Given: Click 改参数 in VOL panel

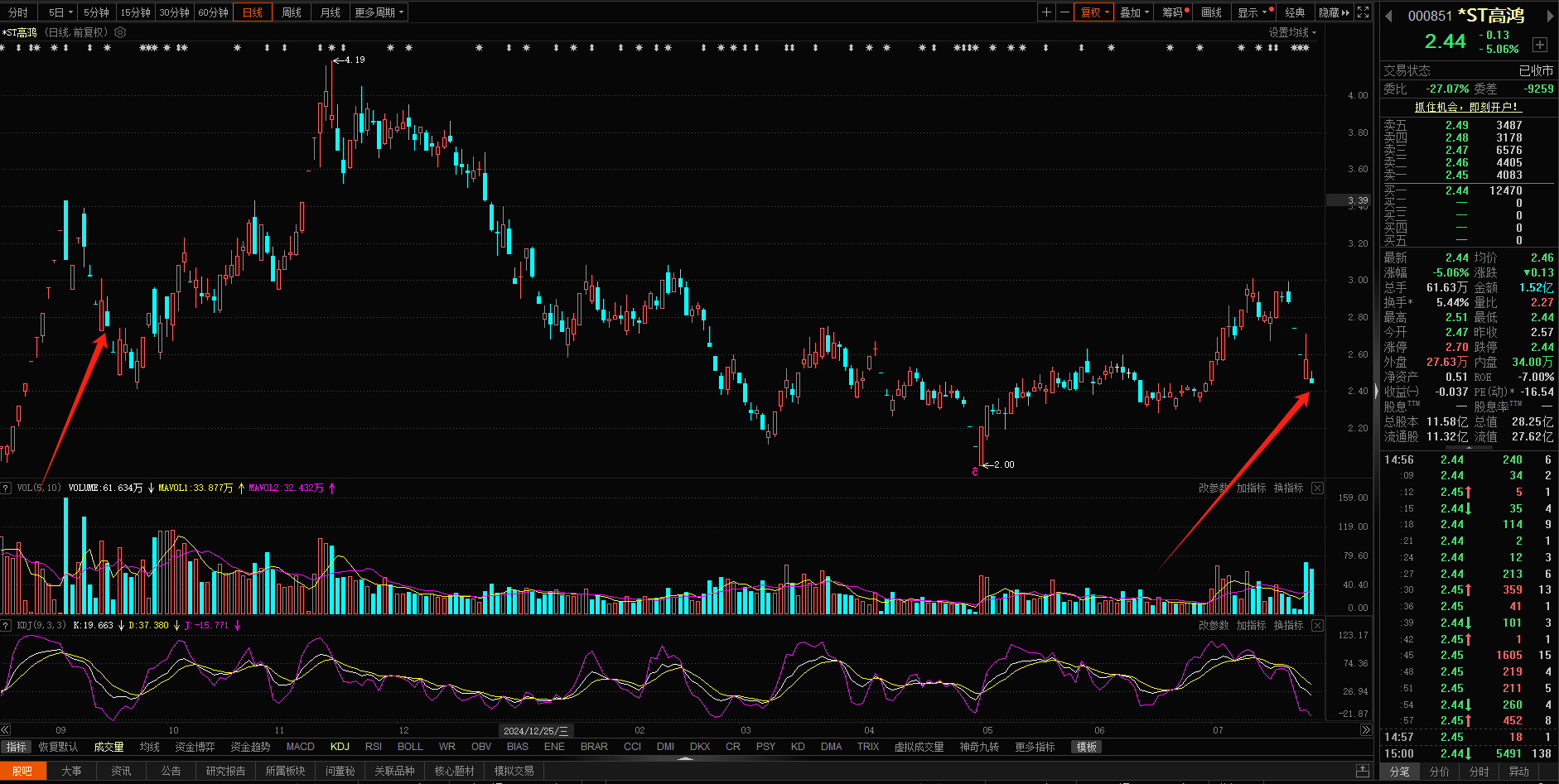Looking at the screenshot, I should click(1214, 488).
